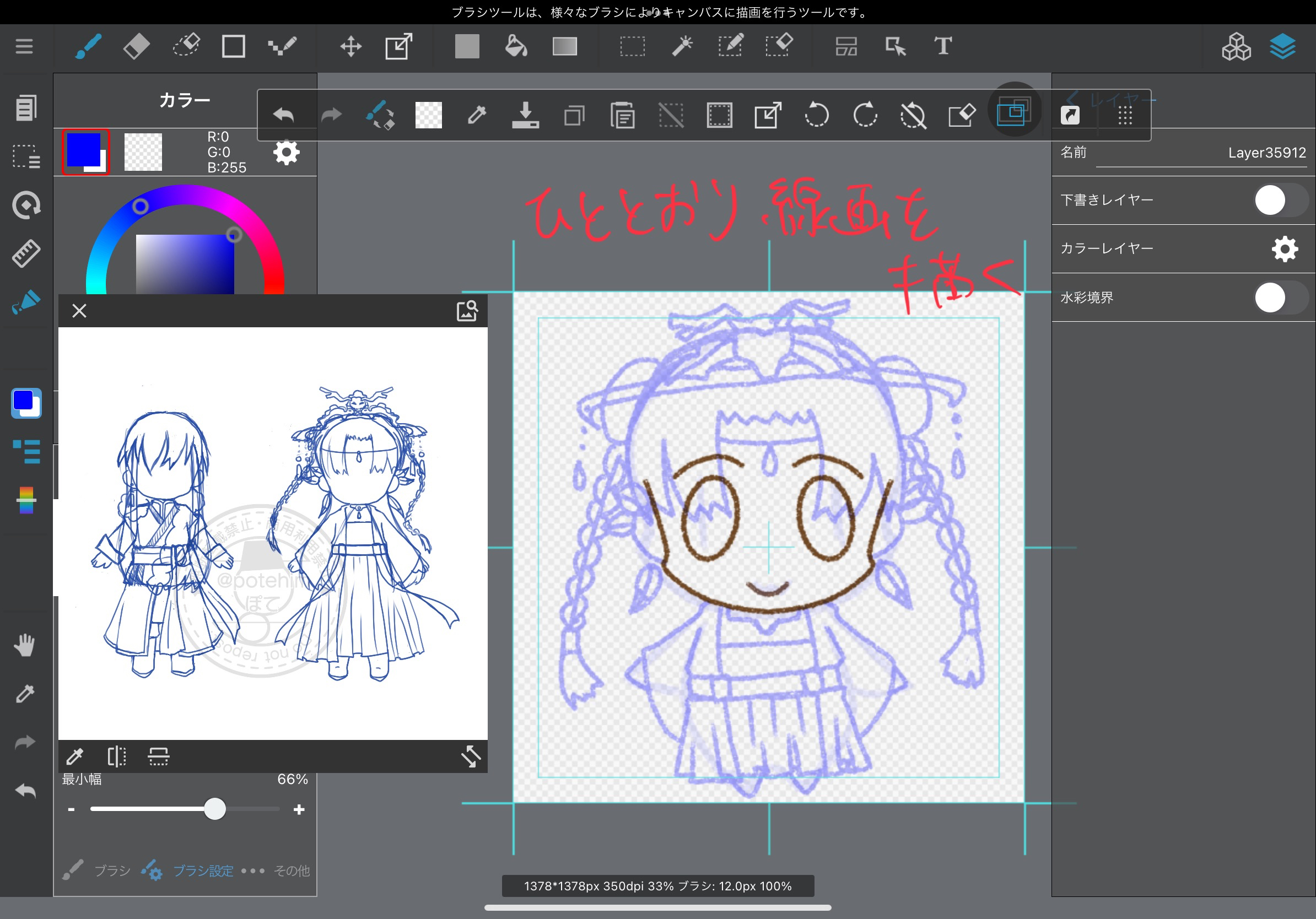Open カラーレイヤー settings gear
The width and height of the screenshot is (1316, 919).
(x=1285, y=249)
